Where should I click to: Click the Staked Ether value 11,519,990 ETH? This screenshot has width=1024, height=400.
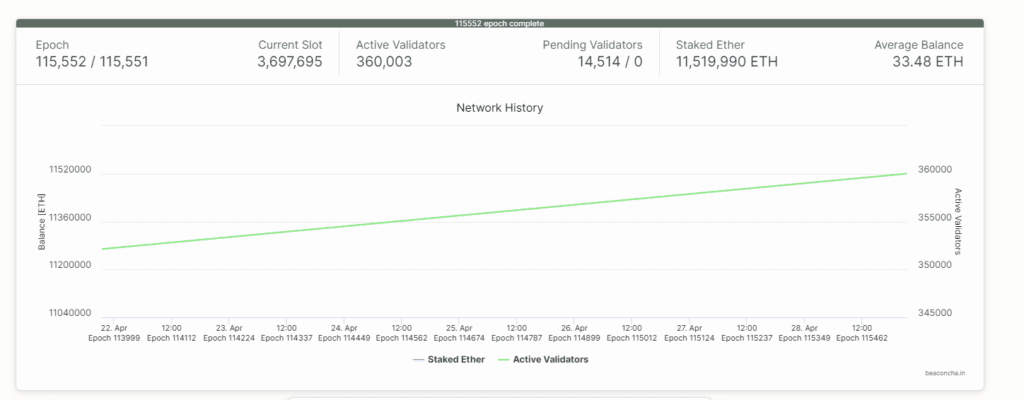coord(727,62)
